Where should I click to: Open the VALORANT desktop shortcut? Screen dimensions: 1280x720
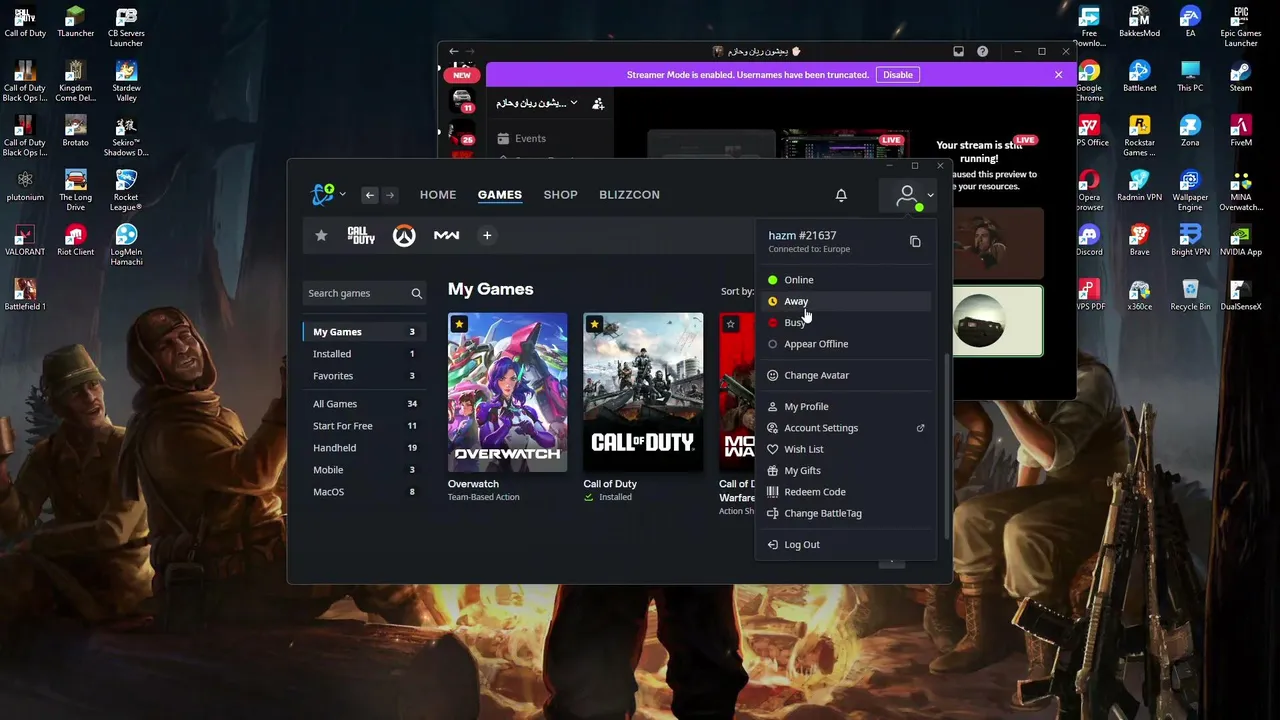click(25, 241)
